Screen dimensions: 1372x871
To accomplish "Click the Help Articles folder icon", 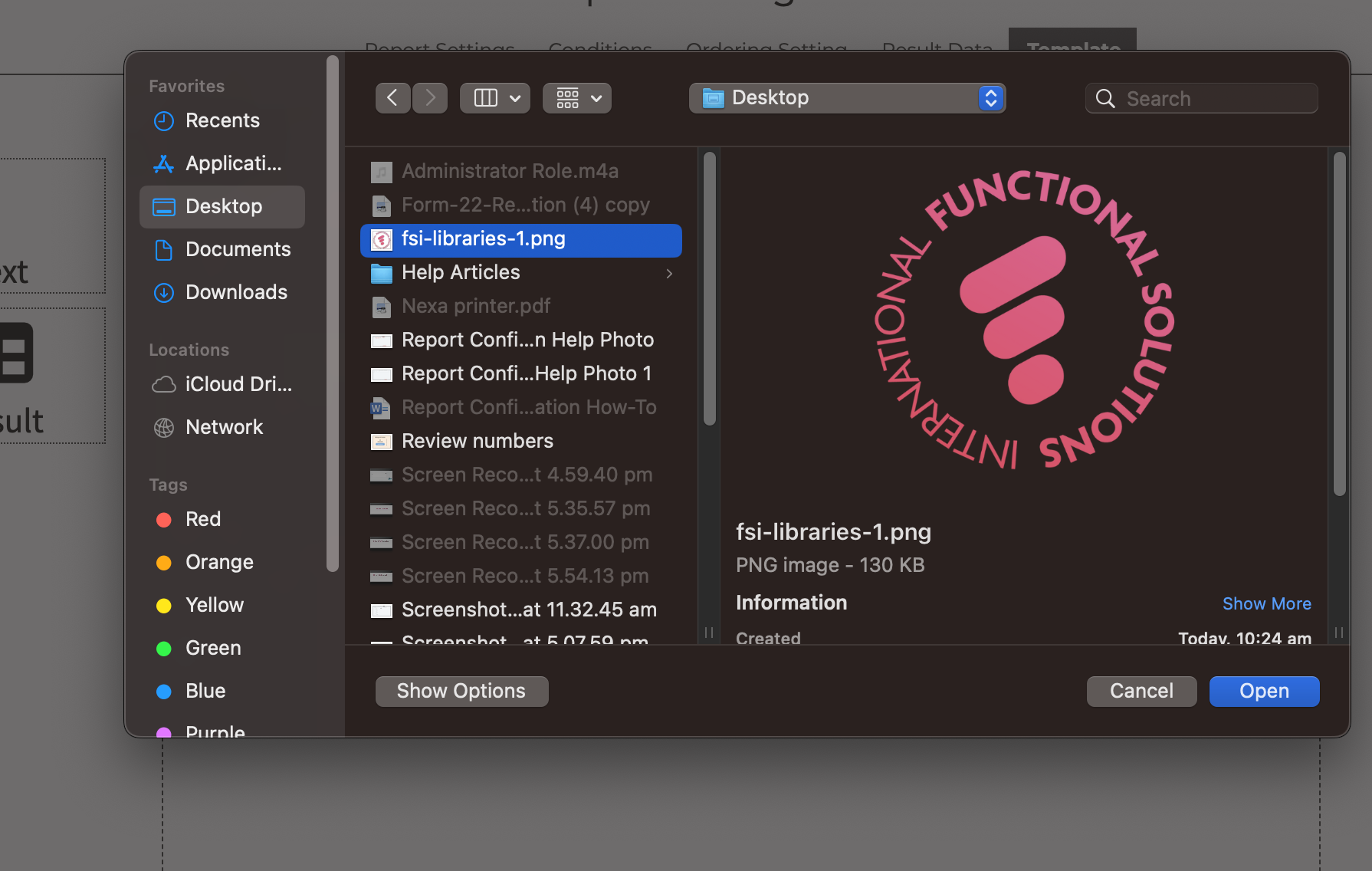I will pyautogui.click(x=382, y=274).
